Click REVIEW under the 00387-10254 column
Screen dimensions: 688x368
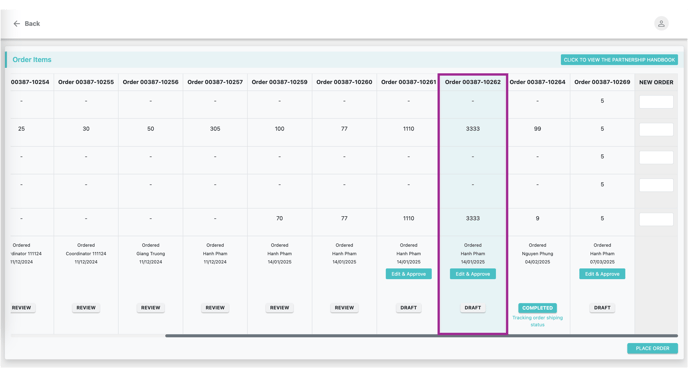[x=22, y=308]
